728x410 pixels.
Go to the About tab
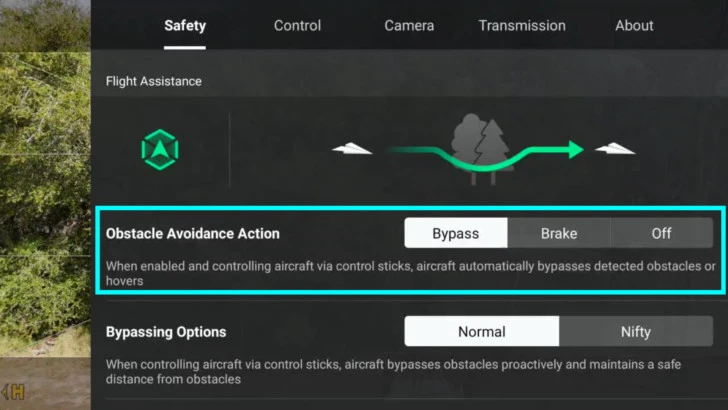pyautogui.click(x=634, y=26)
